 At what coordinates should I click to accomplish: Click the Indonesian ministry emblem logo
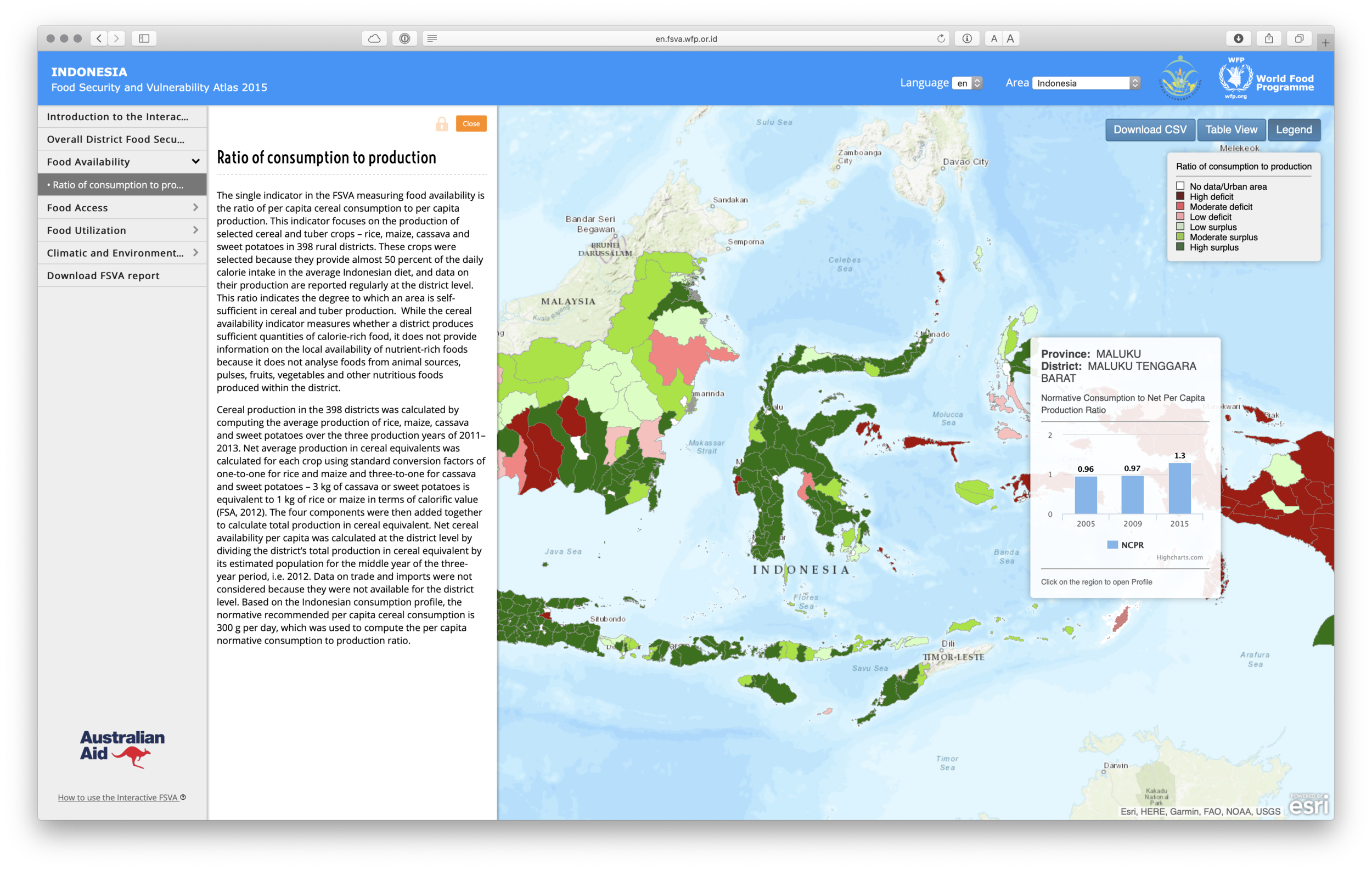(x=1180, y=78)
